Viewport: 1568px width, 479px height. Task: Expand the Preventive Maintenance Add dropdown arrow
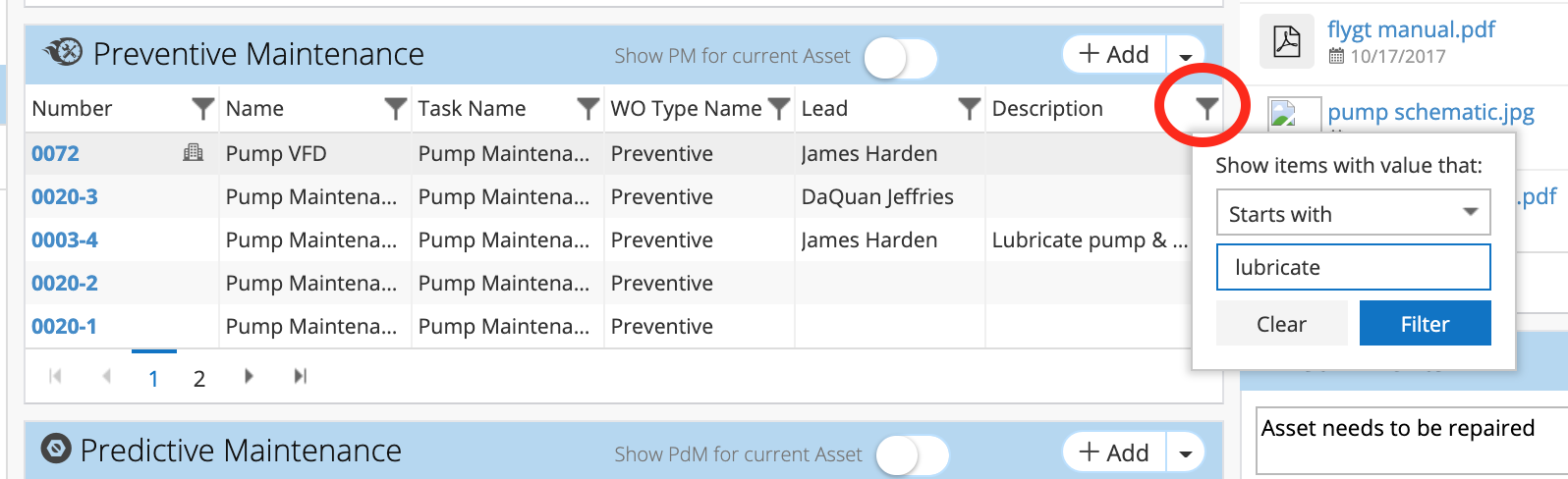tap(1186, 56)
